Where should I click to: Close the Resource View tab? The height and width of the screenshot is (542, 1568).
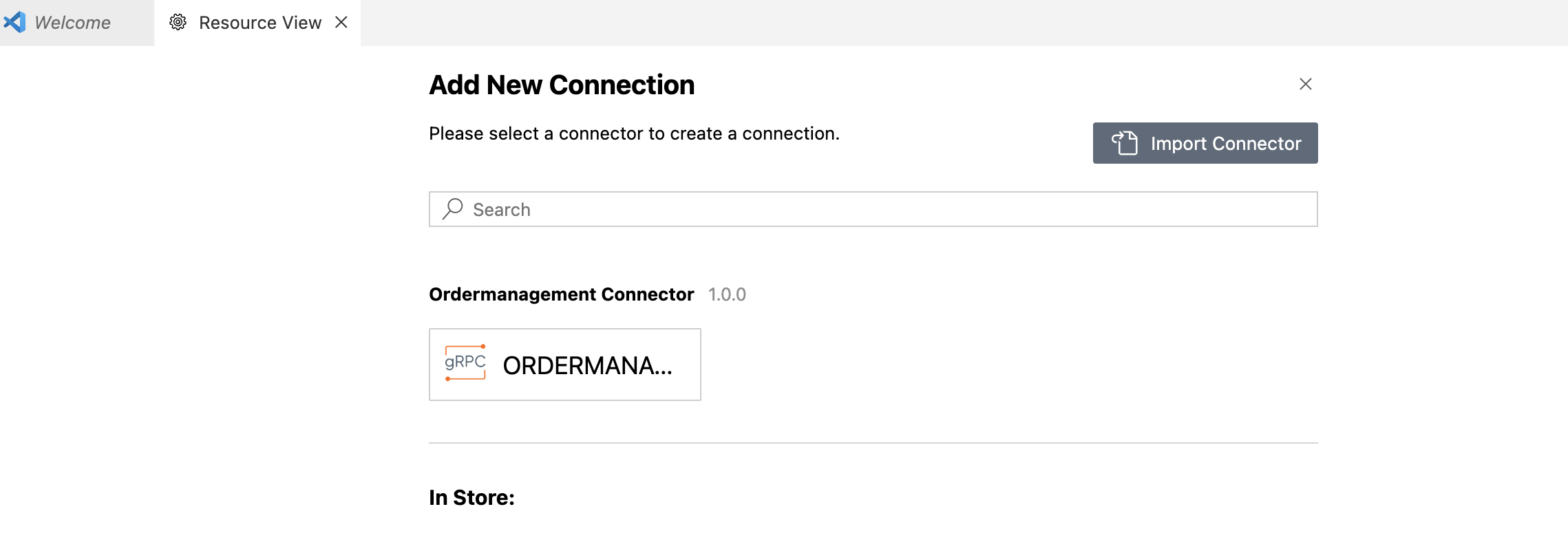point(341,22)
